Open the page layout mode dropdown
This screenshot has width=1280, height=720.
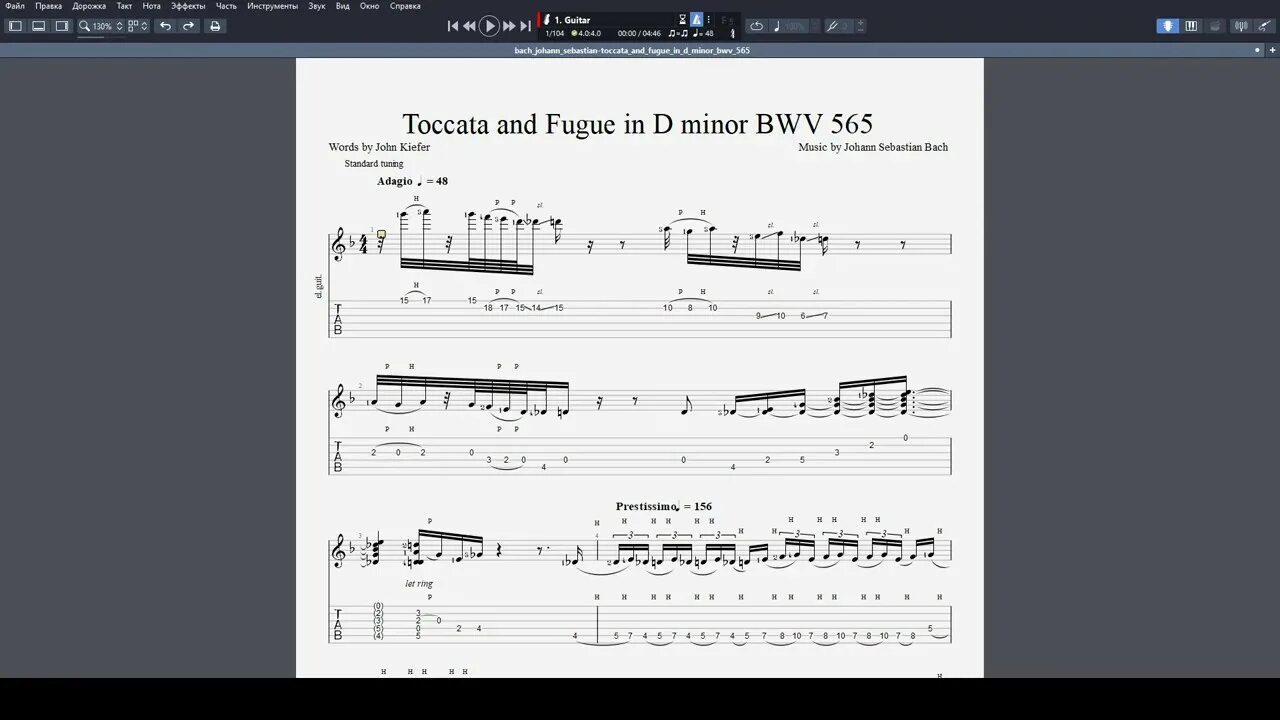(139, 26)
